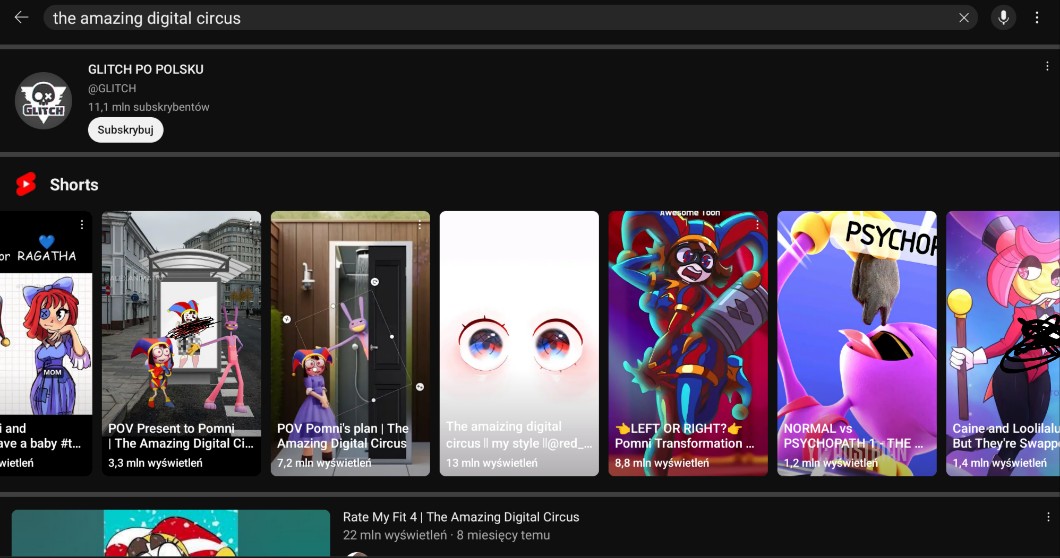This screenshot has height=558, width=1060.
Task: Subscribe with the Subskrybuj button
Action: point(125,130)
